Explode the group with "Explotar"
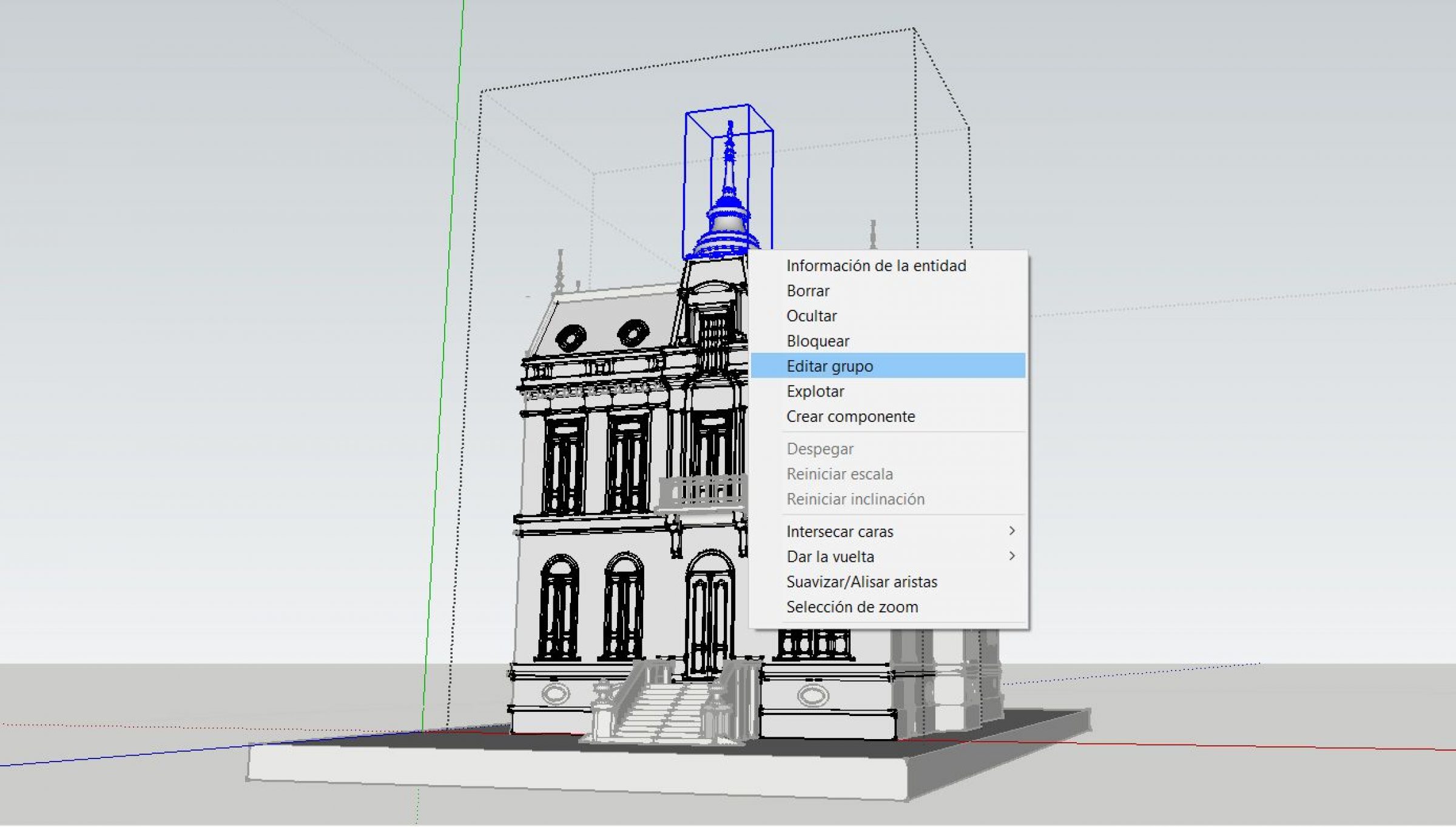Viewport: 1456px width, 827px height. 815,391
